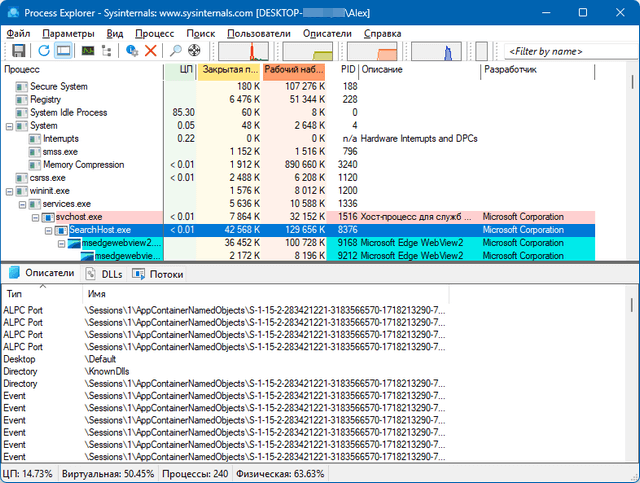Click the orange physical memory mini graph

[372, 51]
